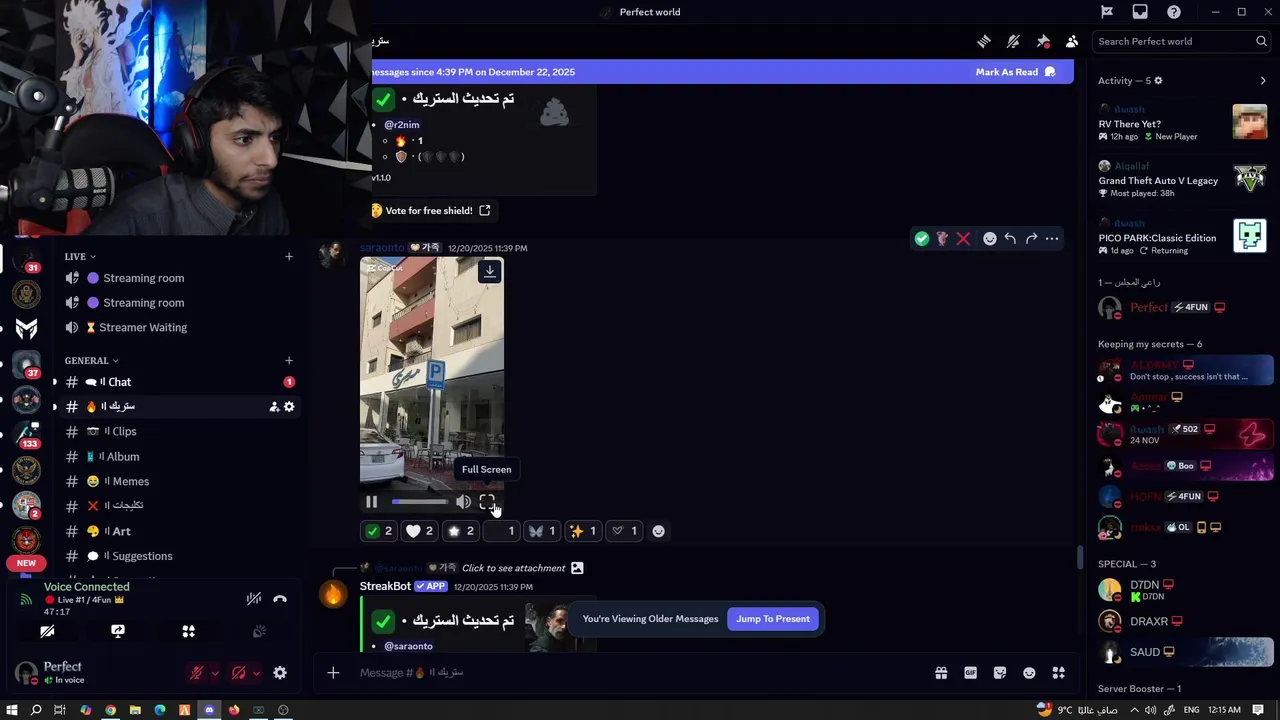This screenshot has width=1280, height=720.
Task: Disconnect from voice call
Action: [x=280, y=598]
